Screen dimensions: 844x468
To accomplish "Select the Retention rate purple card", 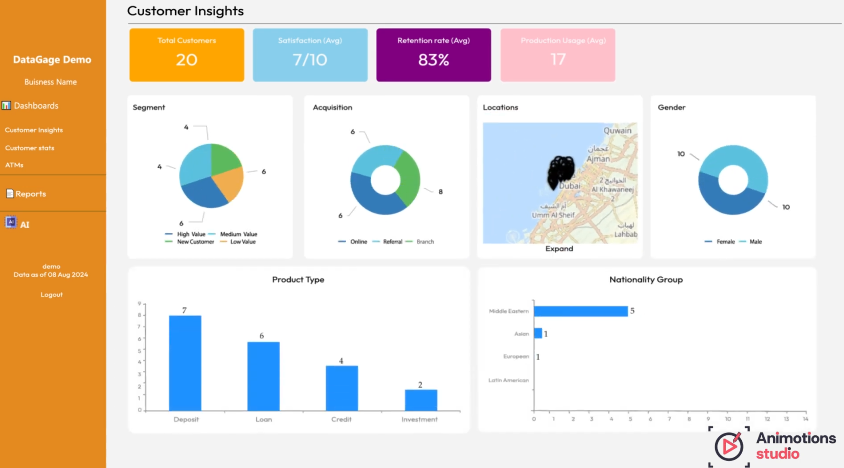I will [433, 55].
